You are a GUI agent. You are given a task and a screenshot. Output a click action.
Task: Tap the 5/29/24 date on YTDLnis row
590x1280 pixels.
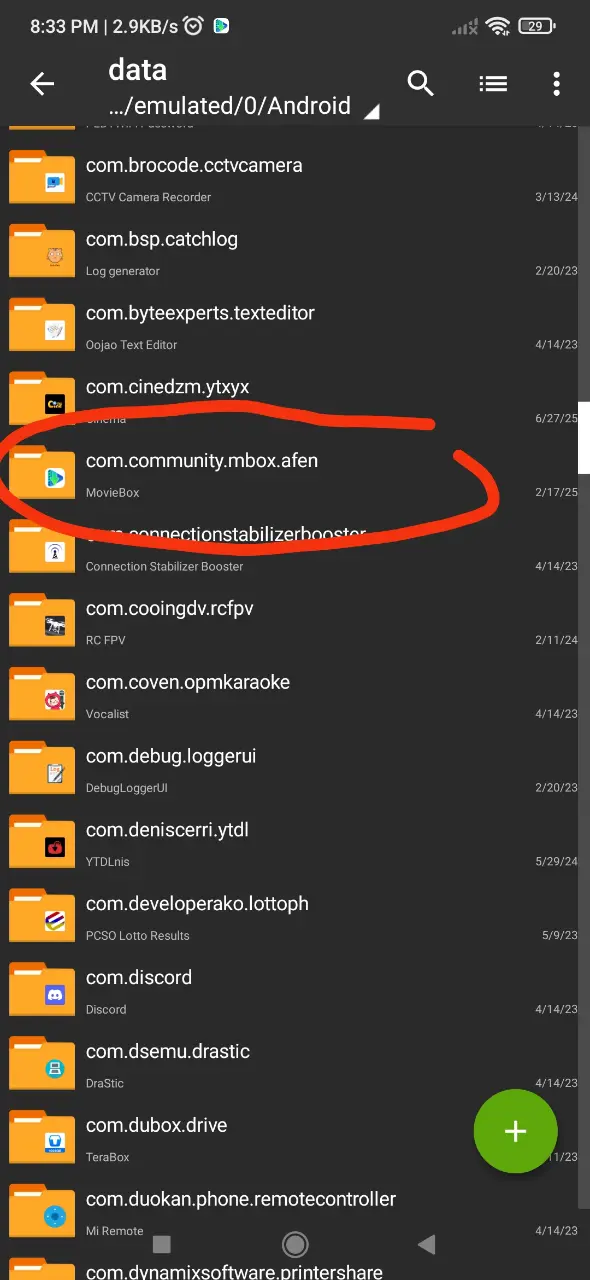556,861
